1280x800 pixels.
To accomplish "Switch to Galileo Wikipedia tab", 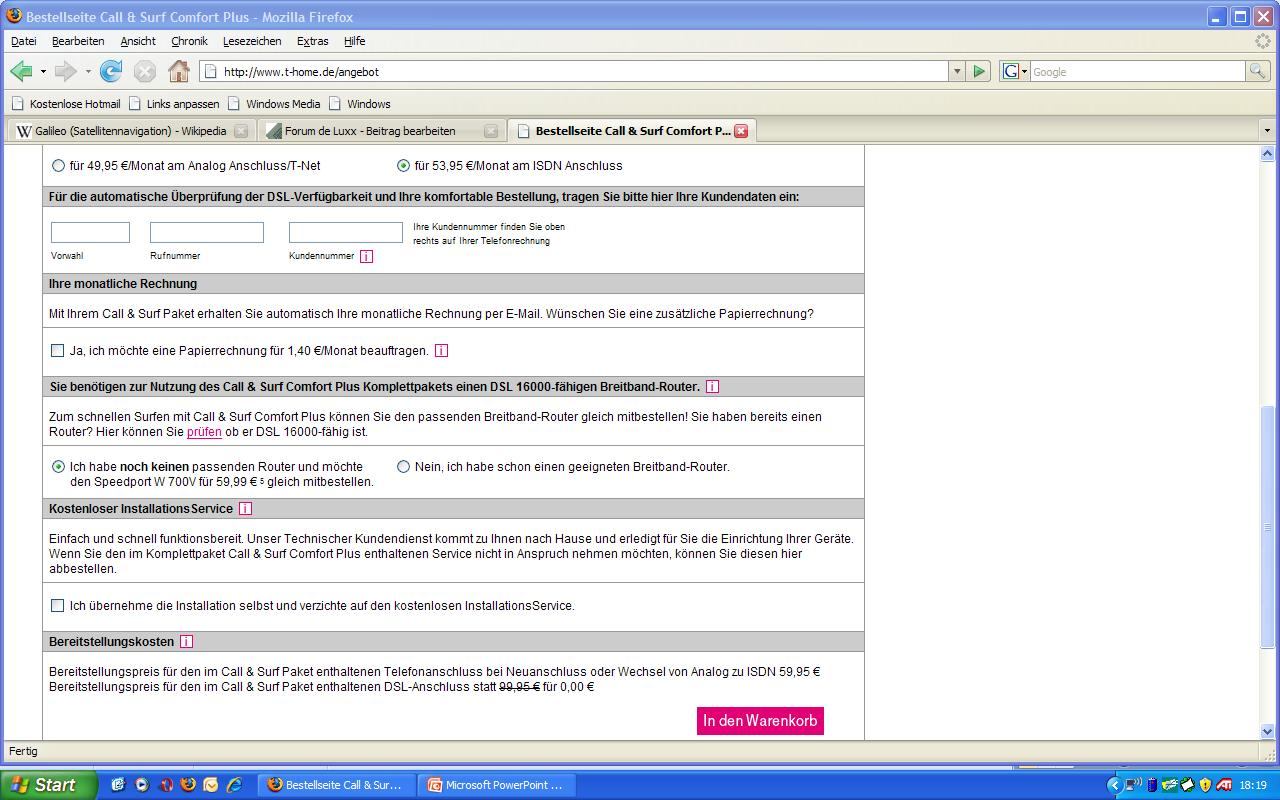I will [130, 131].
